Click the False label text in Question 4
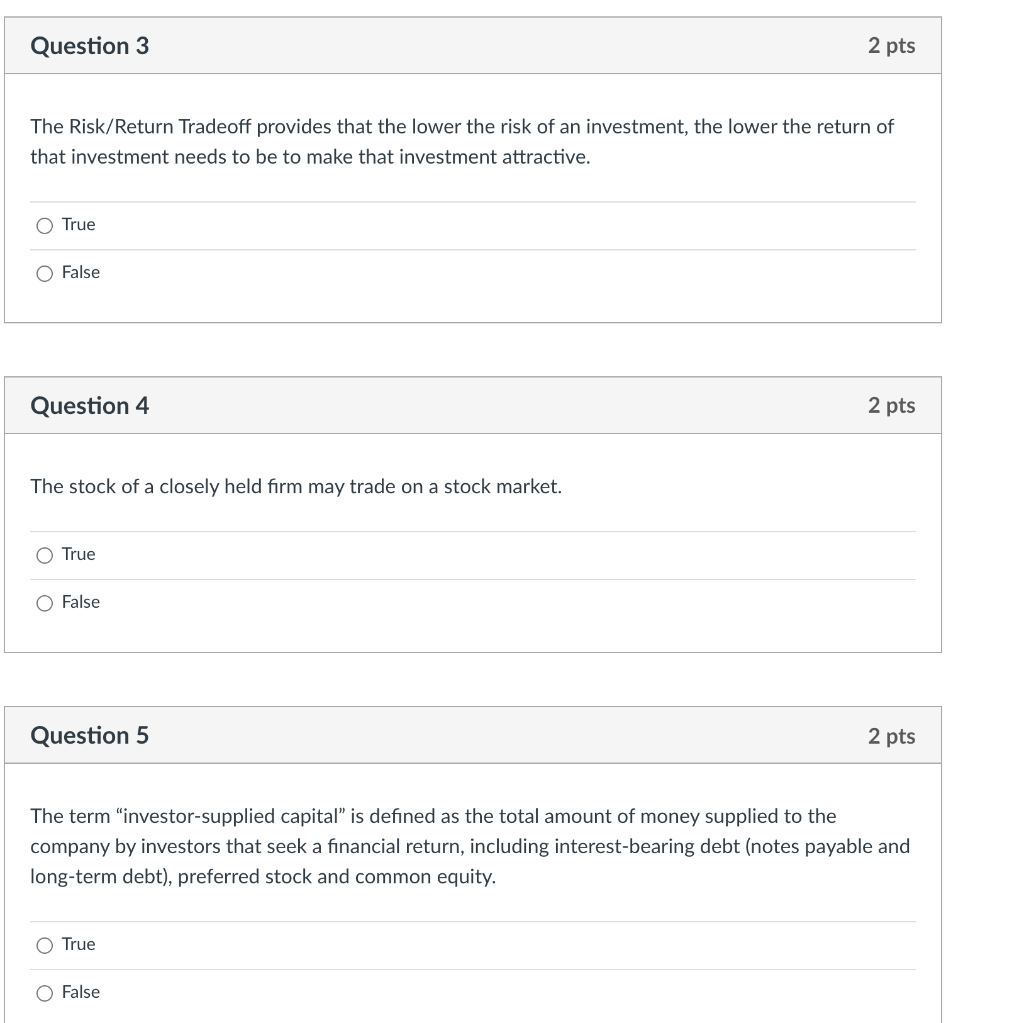 pos(82,602)
